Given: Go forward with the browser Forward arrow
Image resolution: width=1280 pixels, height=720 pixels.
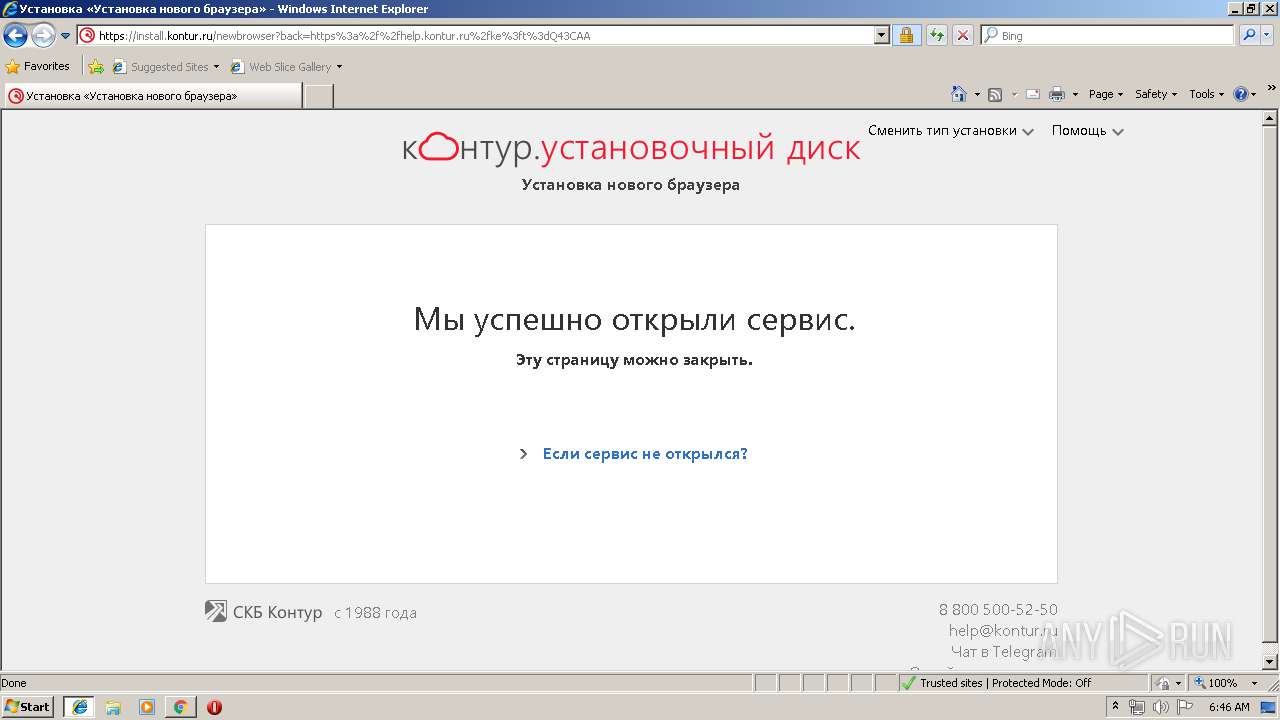Looking at the screenshot, I should [x=43, y=36].
